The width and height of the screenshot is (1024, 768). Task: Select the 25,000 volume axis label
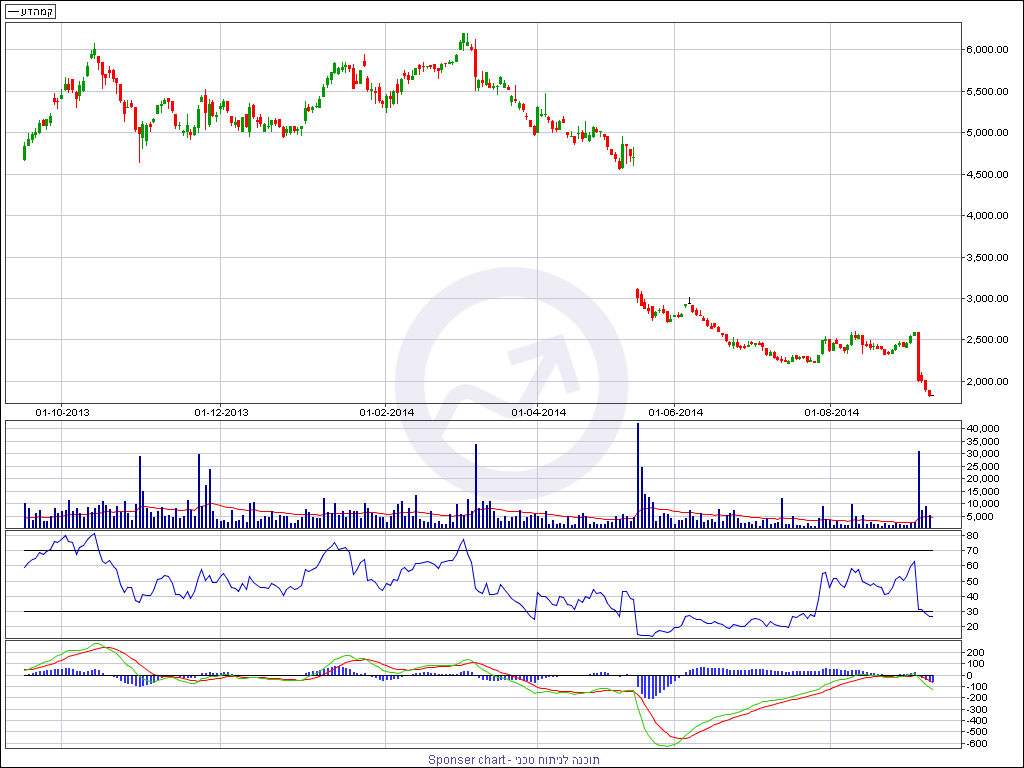click(983, 466)
